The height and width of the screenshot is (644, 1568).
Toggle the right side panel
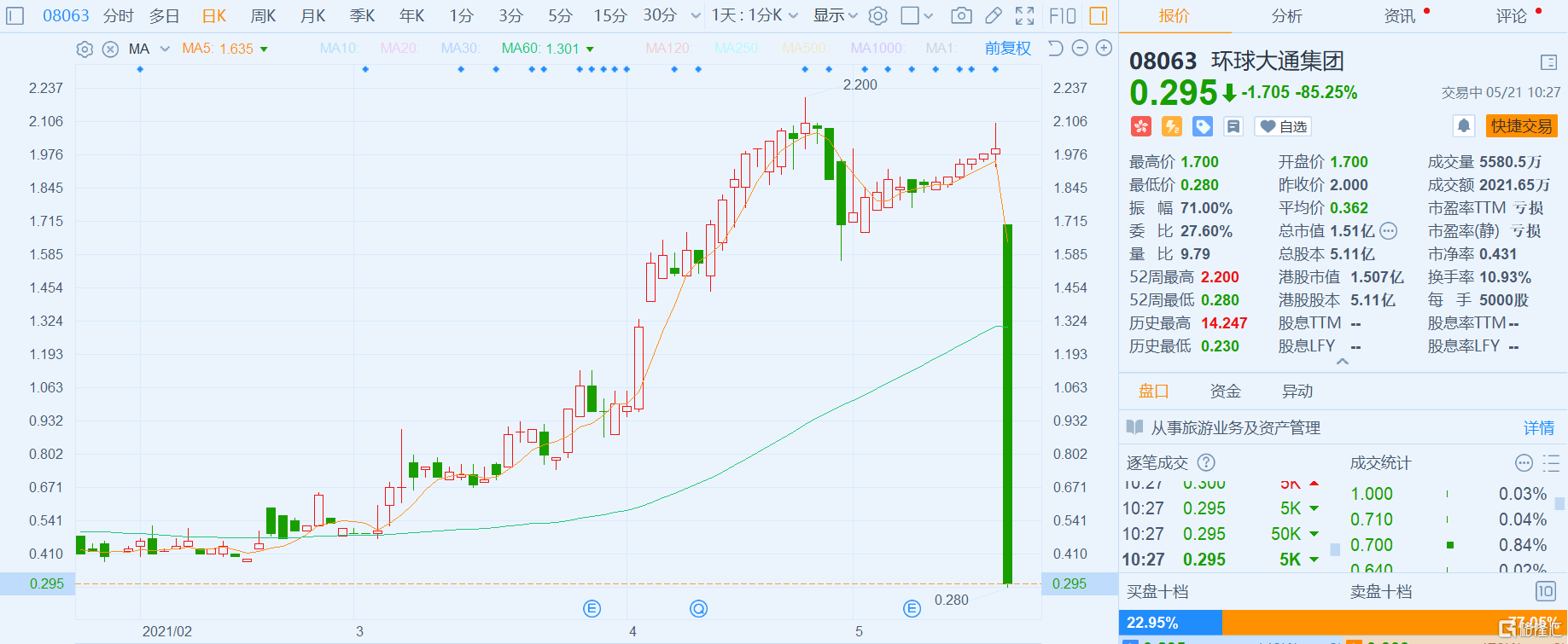click(1099, 15)
